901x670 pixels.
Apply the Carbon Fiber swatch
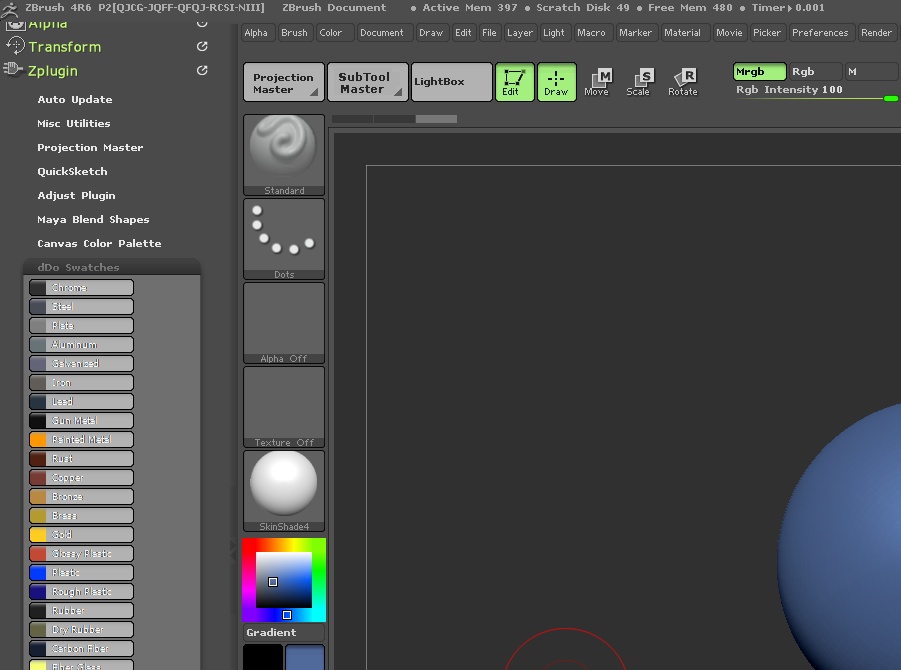[82, 648]
